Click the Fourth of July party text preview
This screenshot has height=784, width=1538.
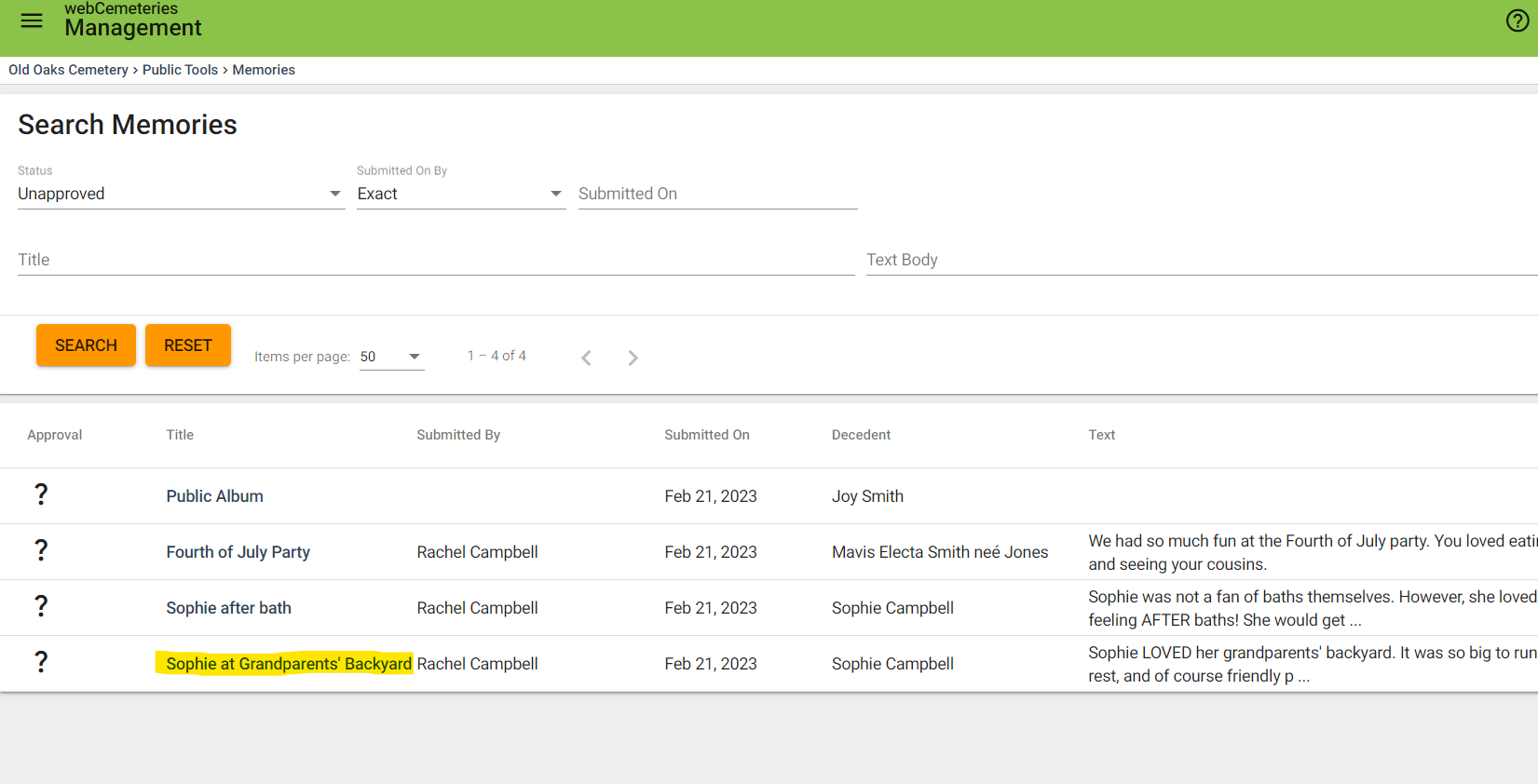pos(1313,552)
